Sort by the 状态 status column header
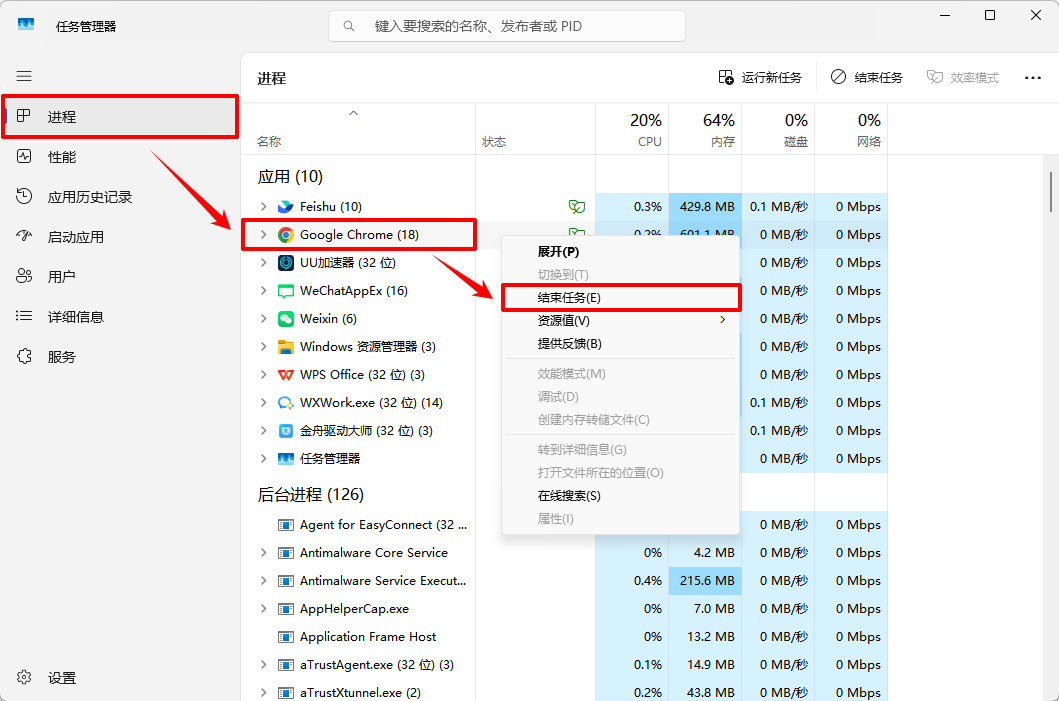The width and height of the screenshot is (1059, 701). (536, 129)
